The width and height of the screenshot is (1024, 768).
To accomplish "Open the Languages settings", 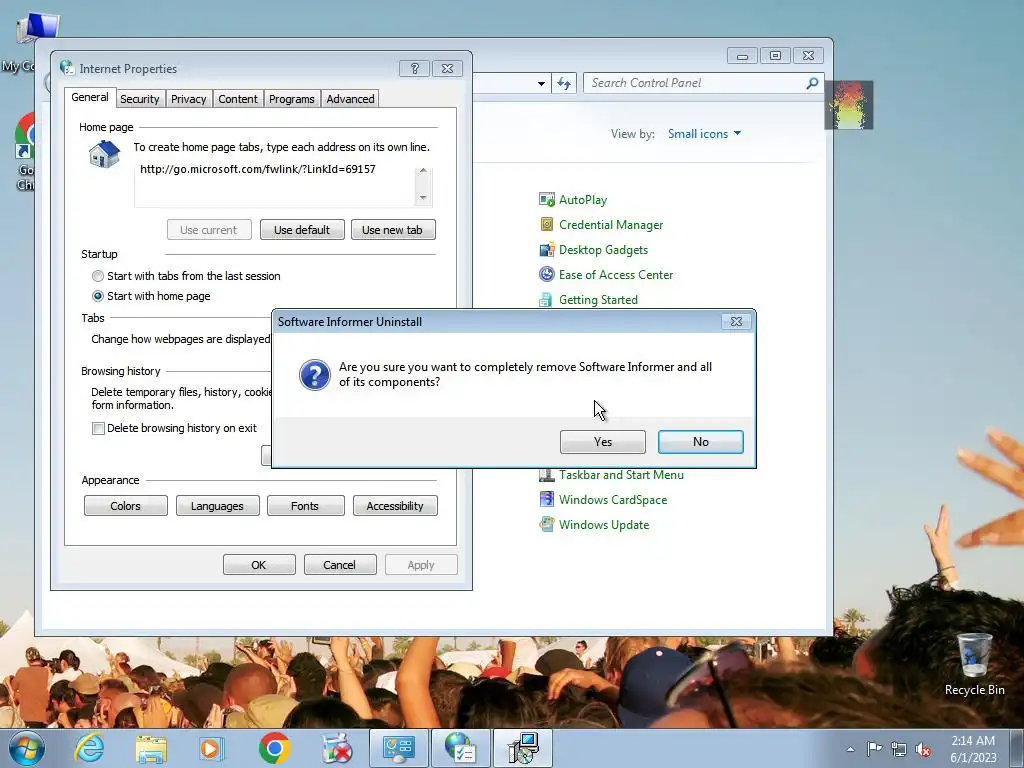I will point(217,506).
